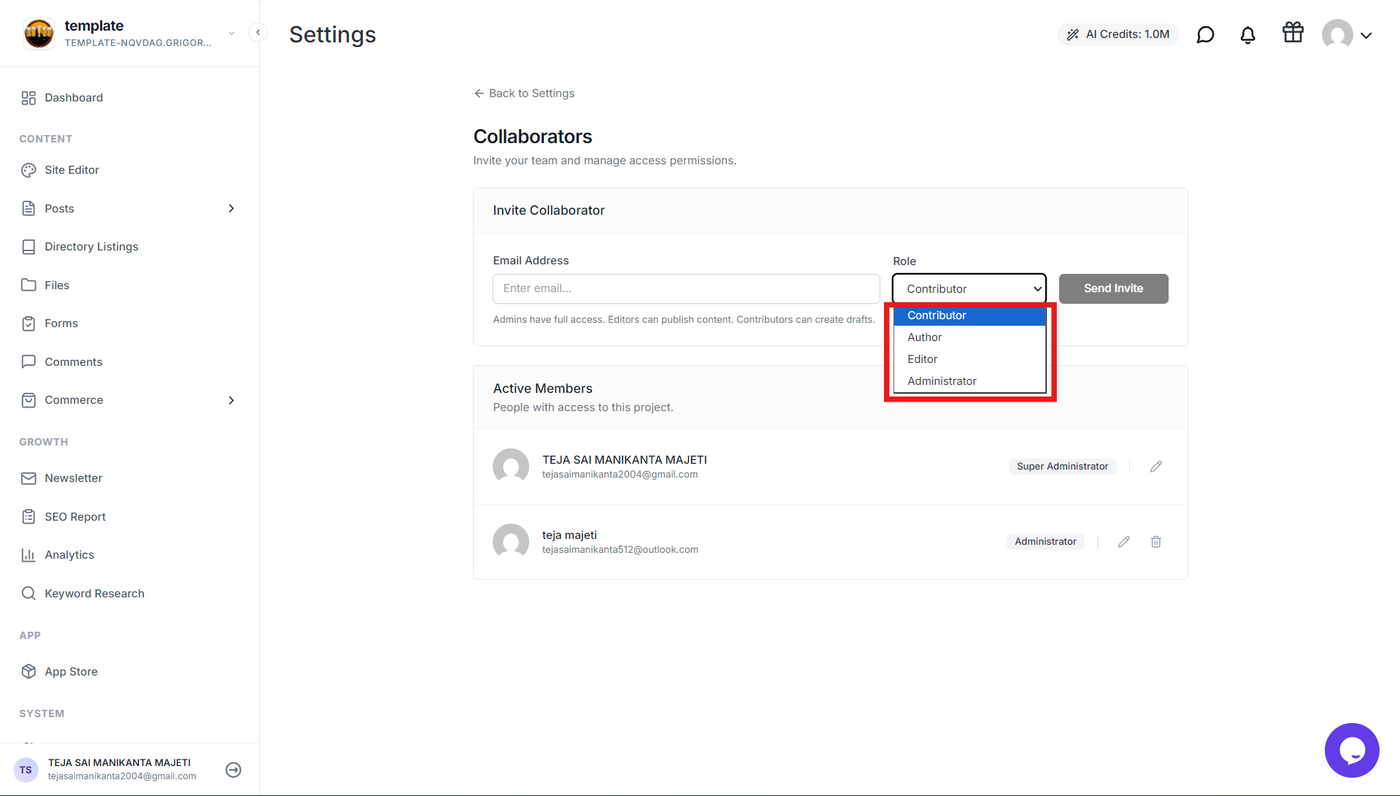Delete teja majeti using trash icon
Image resolution: width=1400 pixels, height=796 pixels.
click(1156, 542)
